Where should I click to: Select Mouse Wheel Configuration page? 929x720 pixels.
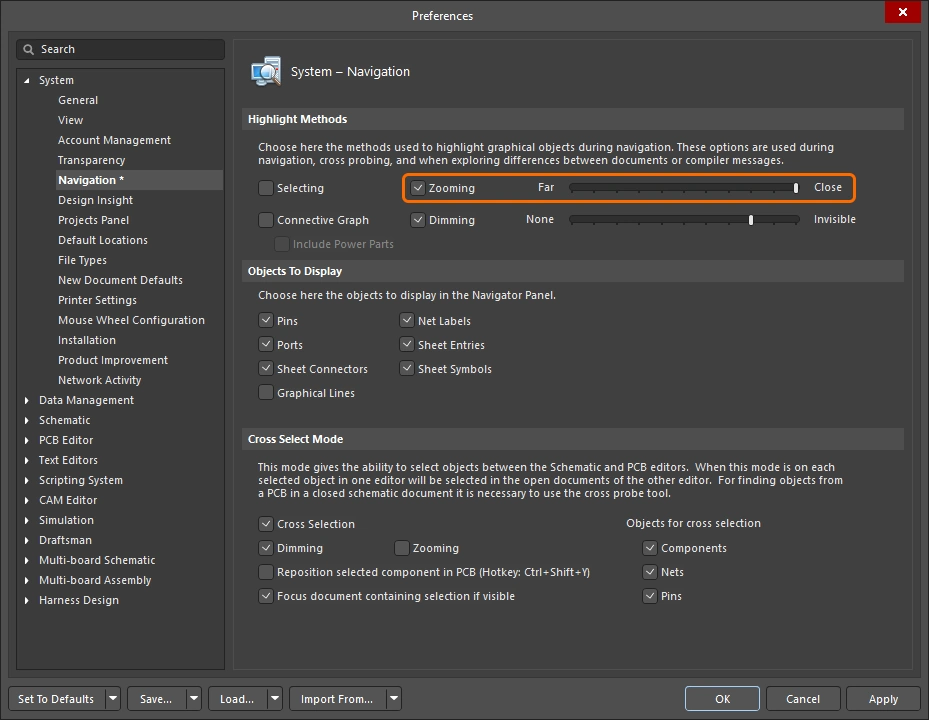[131, 320]
